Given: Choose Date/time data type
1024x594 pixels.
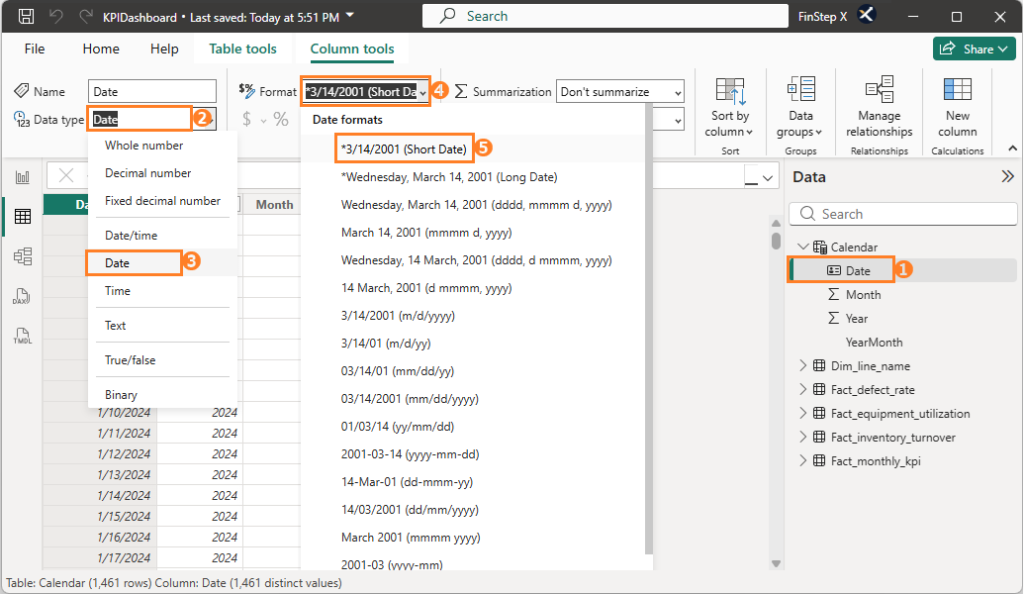Looking at the screenshot, I should point(131,236).
